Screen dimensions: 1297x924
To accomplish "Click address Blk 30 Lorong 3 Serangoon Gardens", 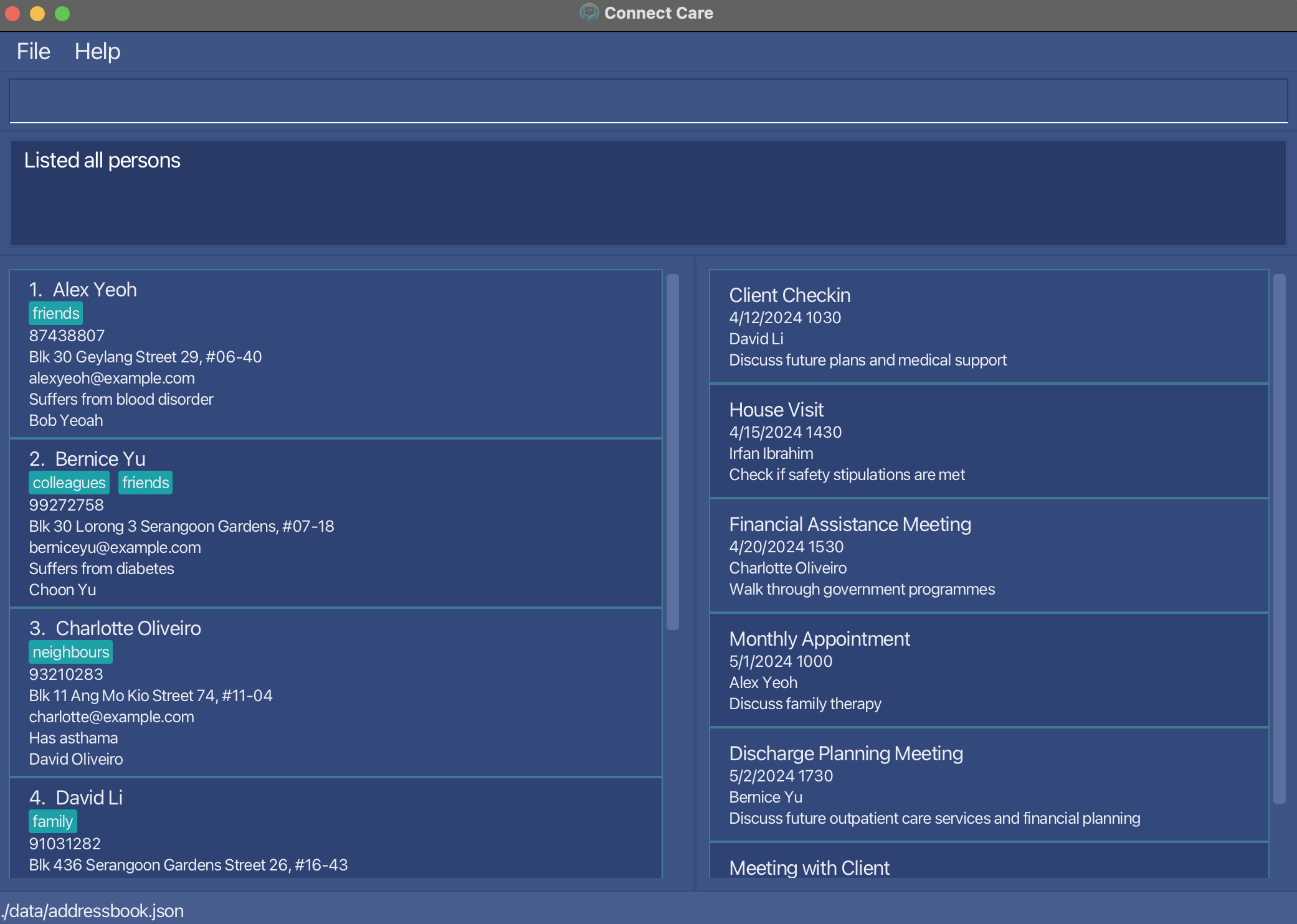I will point(181,527).
